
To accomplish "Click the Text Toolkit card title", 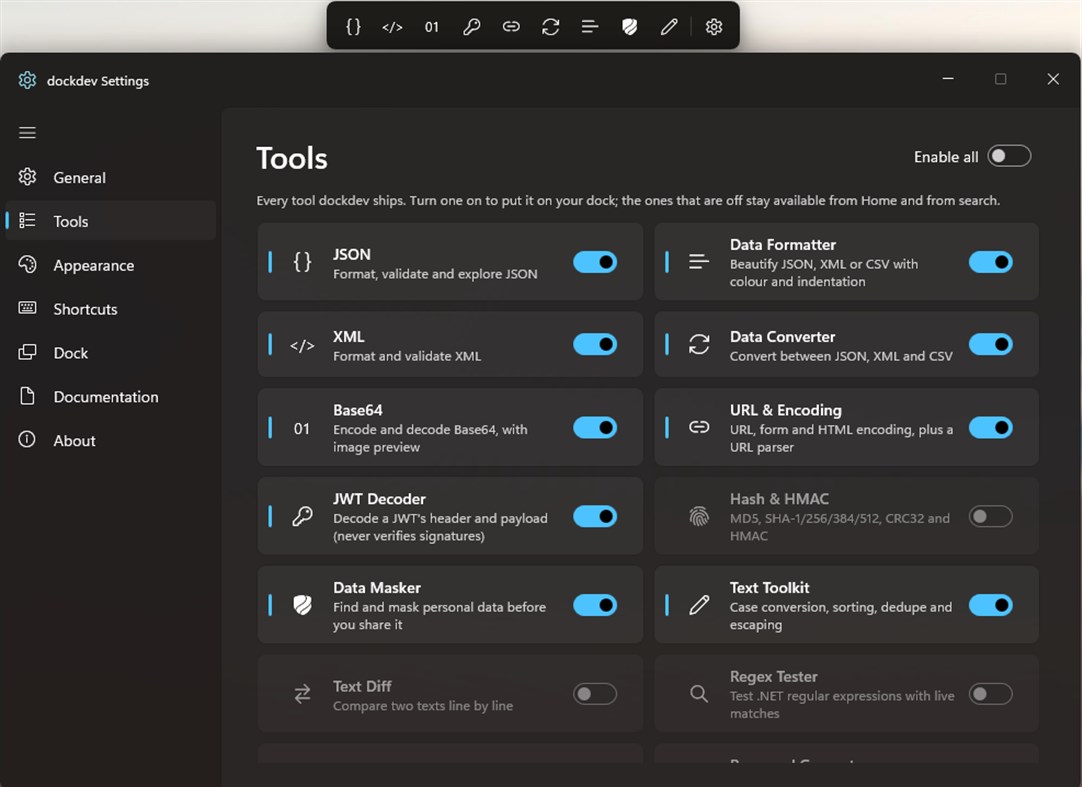I will click(769, 587).
